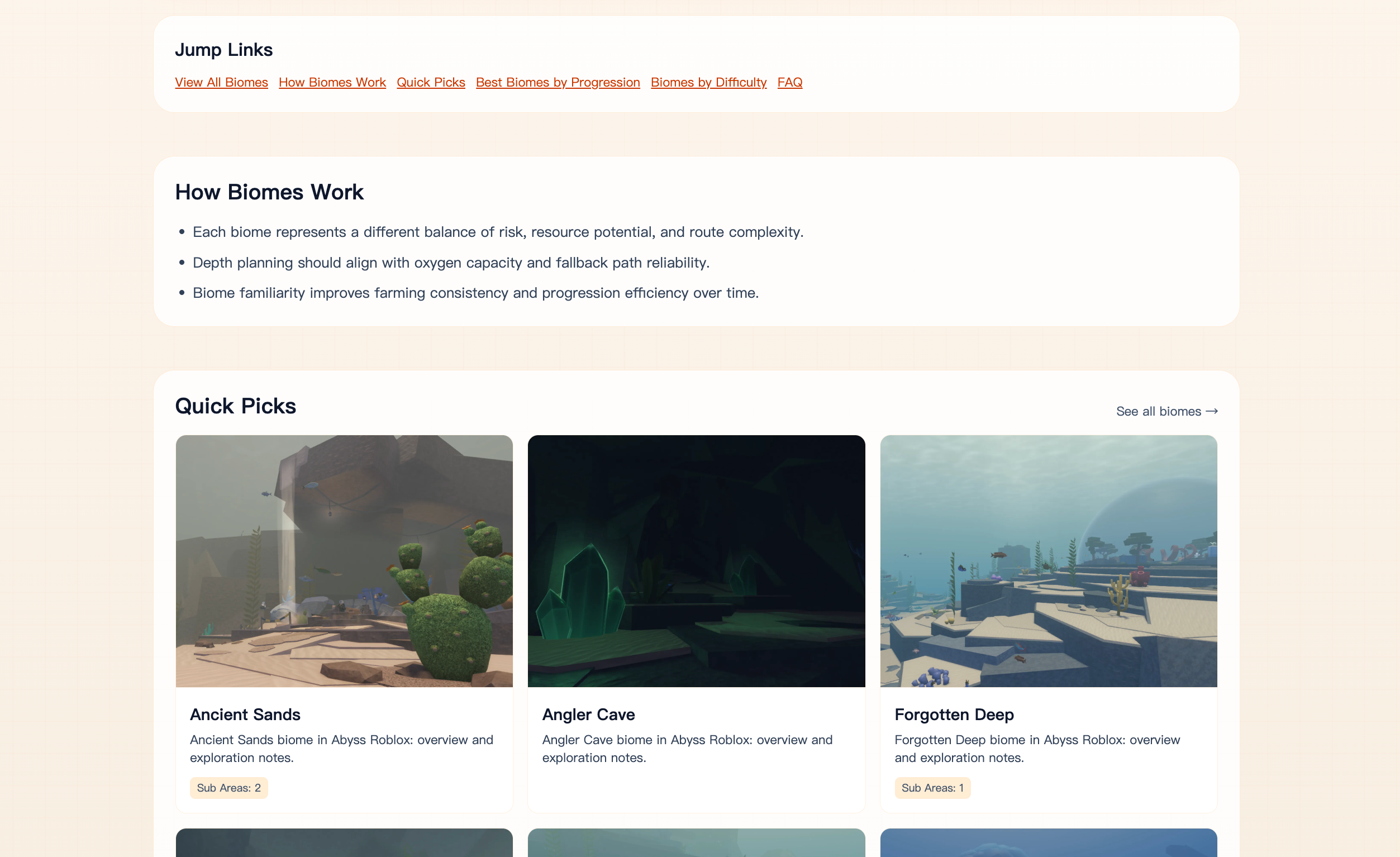Click the Quick Picks jump link
Screen dimensions: 1400x857
click(x=431, y=83)
